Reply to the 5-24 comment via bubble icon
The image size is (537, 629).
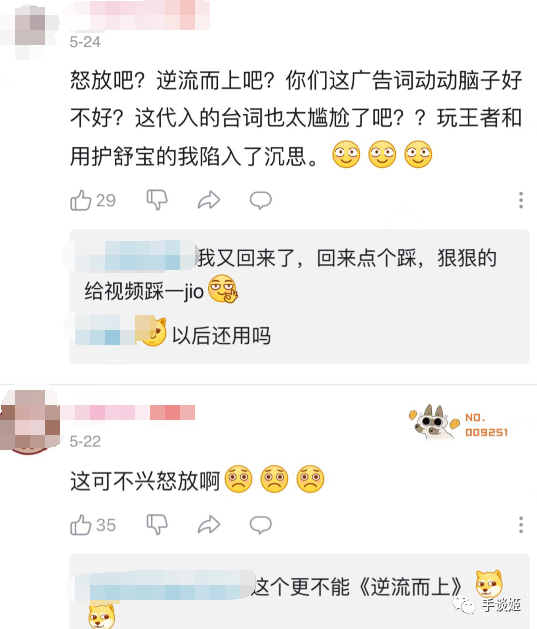(x=261, y=200)
